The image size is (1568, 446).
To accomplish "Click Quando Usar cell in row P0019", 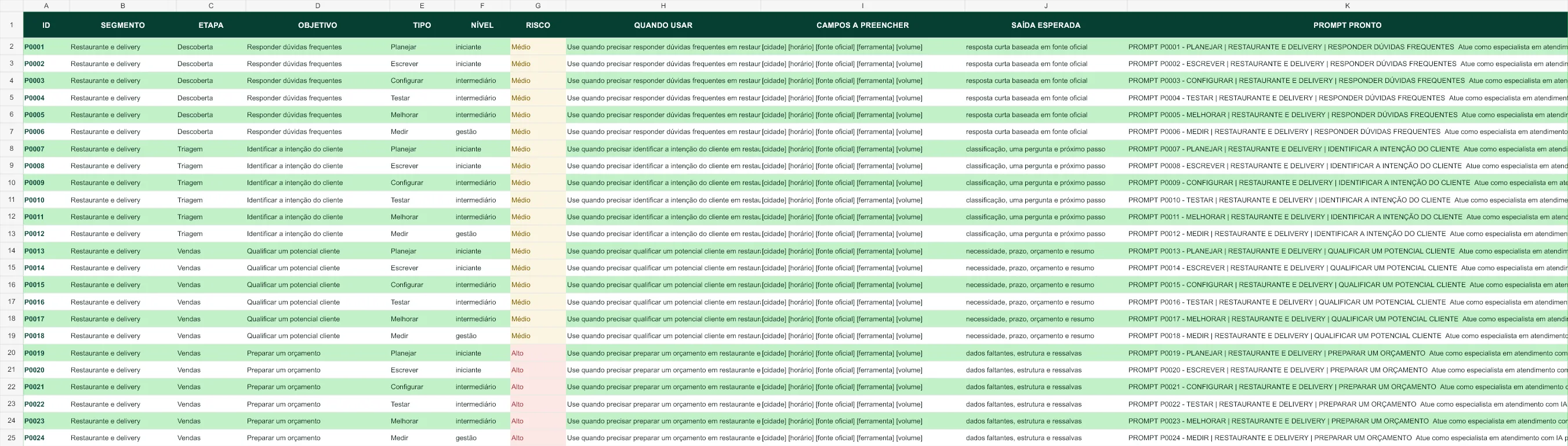I will (x=663, y=353).
